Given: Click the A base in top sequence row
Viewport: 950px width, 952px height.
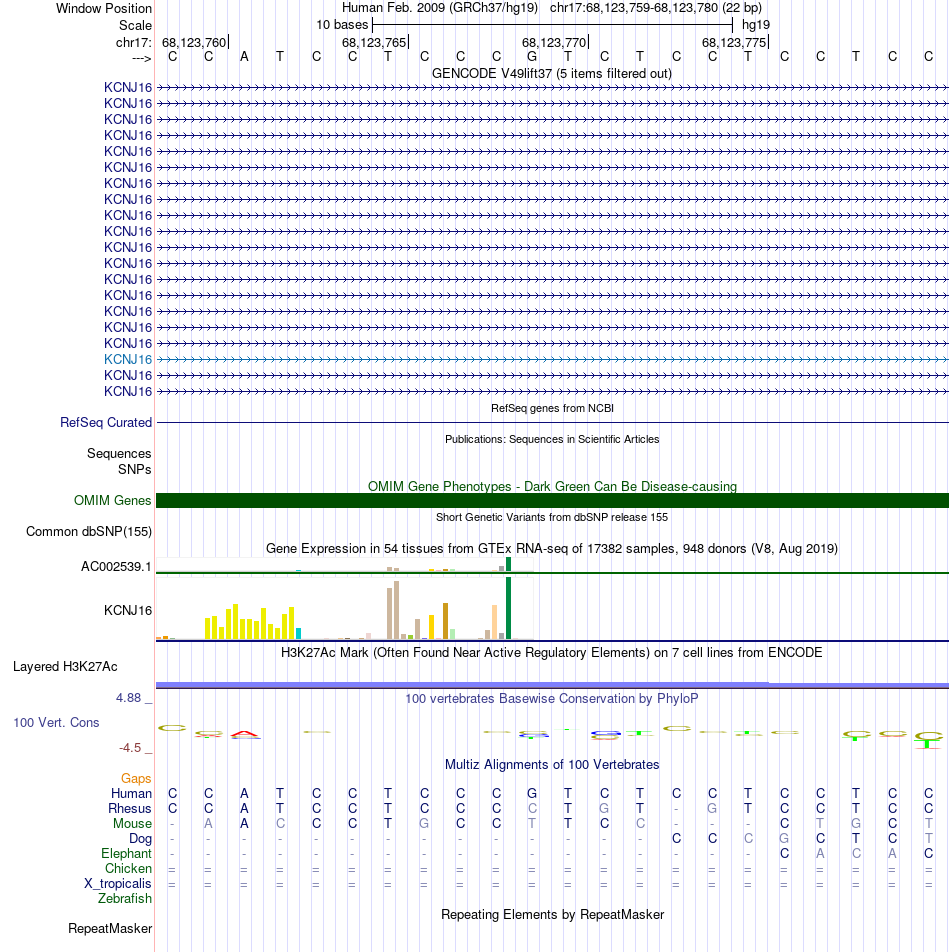Looking at the screenshot, I should tap(244, 56).
